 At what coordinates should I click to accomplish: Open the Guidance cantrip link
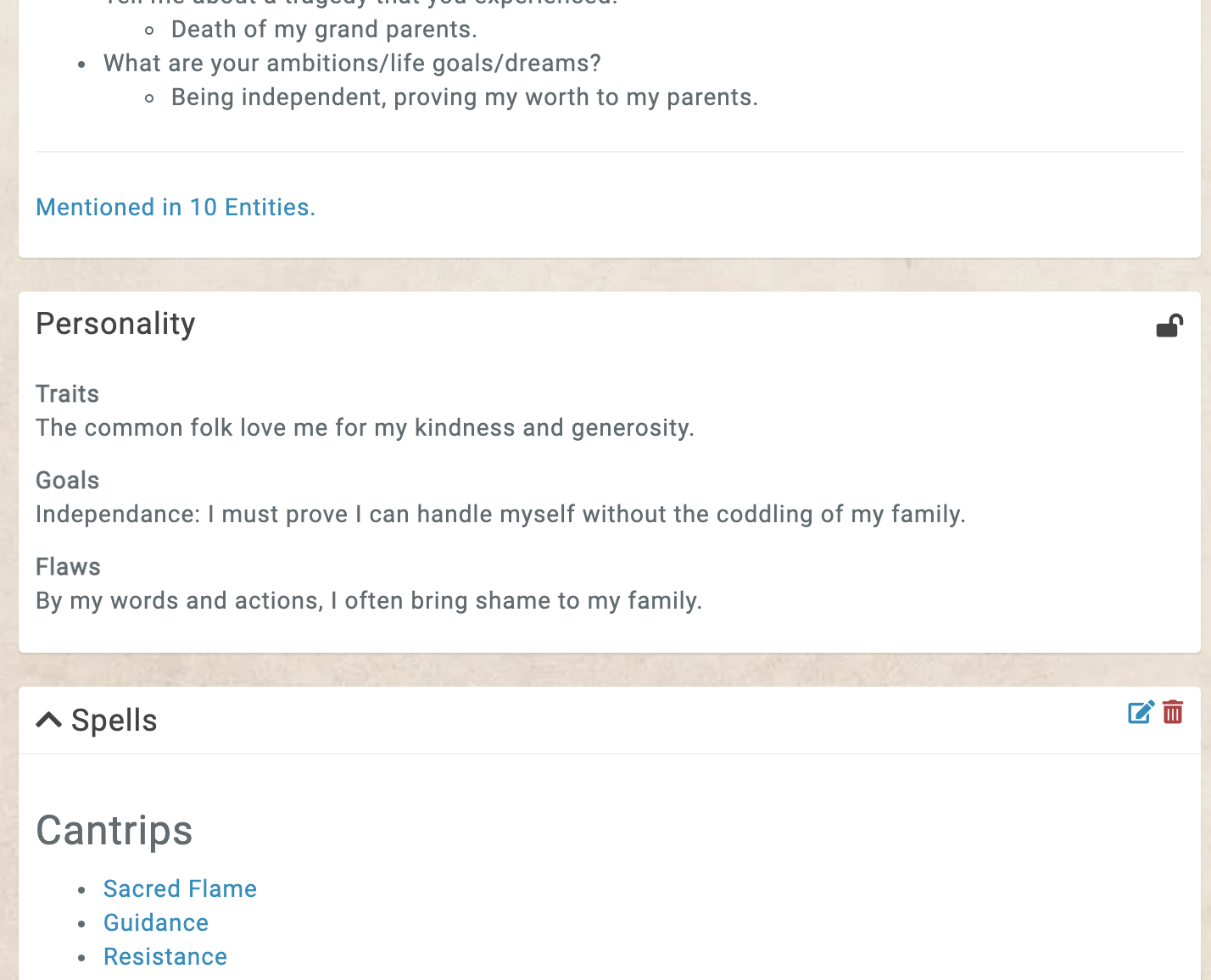pyautogui.click(x=156, y=922)
